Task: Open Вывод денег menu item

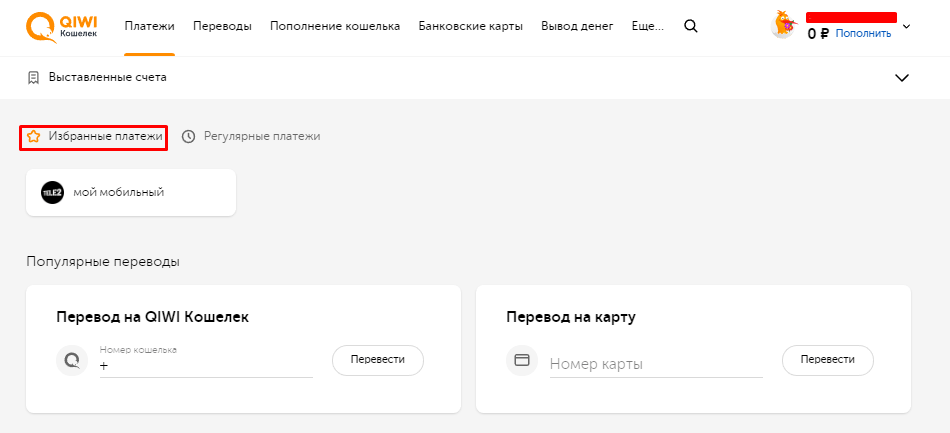Action: pos(577,26)
